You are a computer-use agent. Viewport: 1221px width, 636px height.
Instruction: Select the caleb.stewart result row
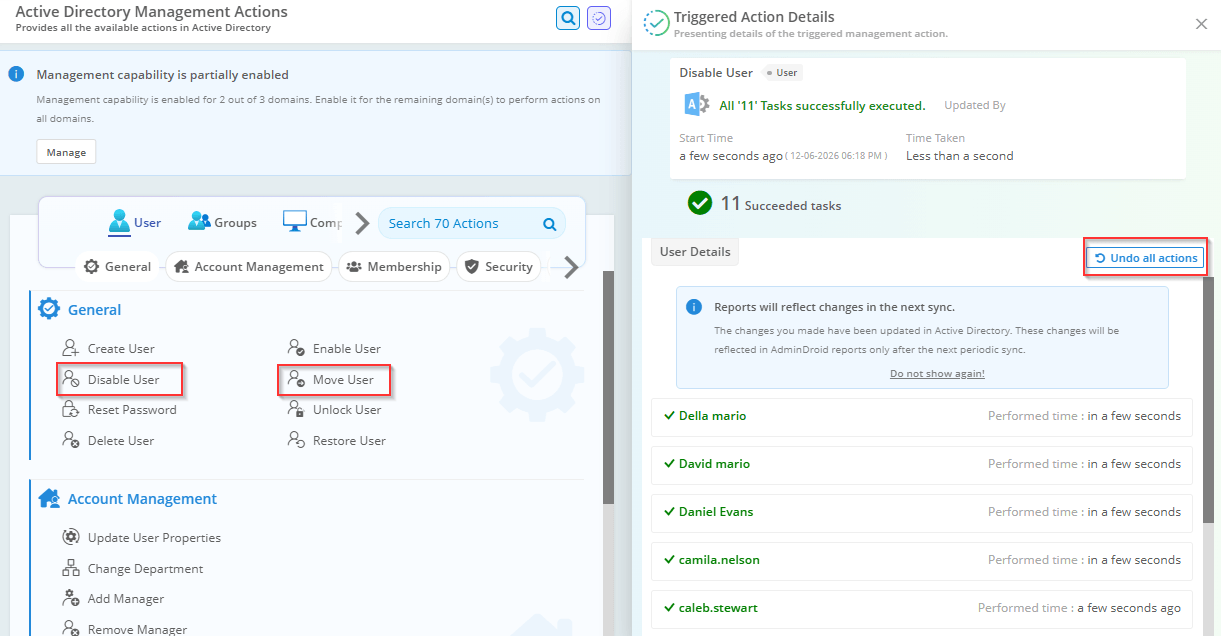[922, 608]
